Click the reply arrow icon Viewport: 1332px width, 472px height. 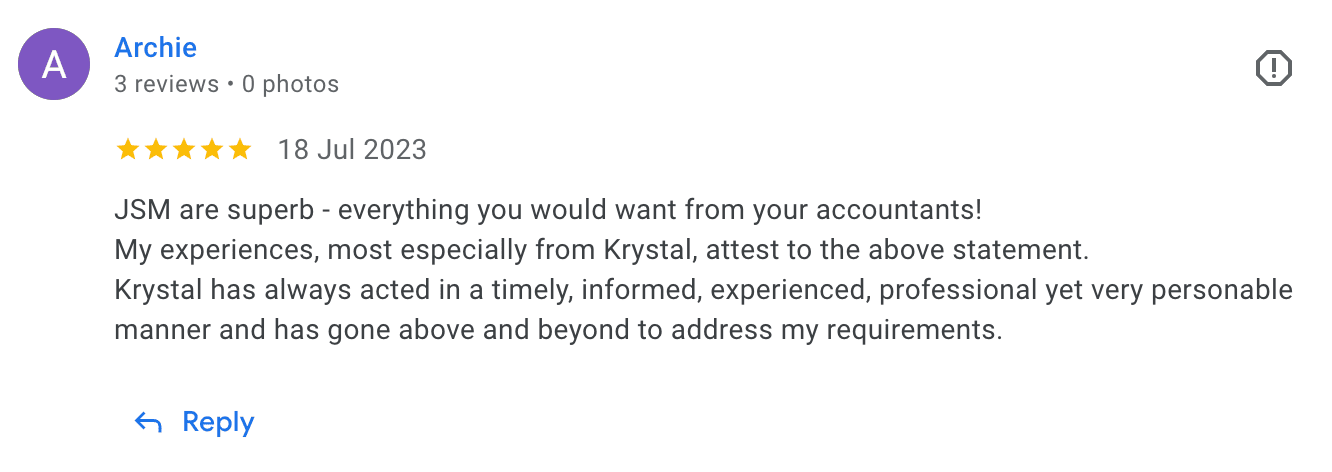point(148,423)
